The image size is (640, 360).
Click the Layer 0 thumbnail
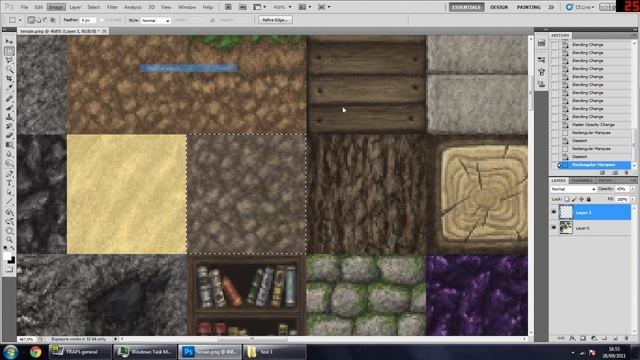[x=566, y=227]
